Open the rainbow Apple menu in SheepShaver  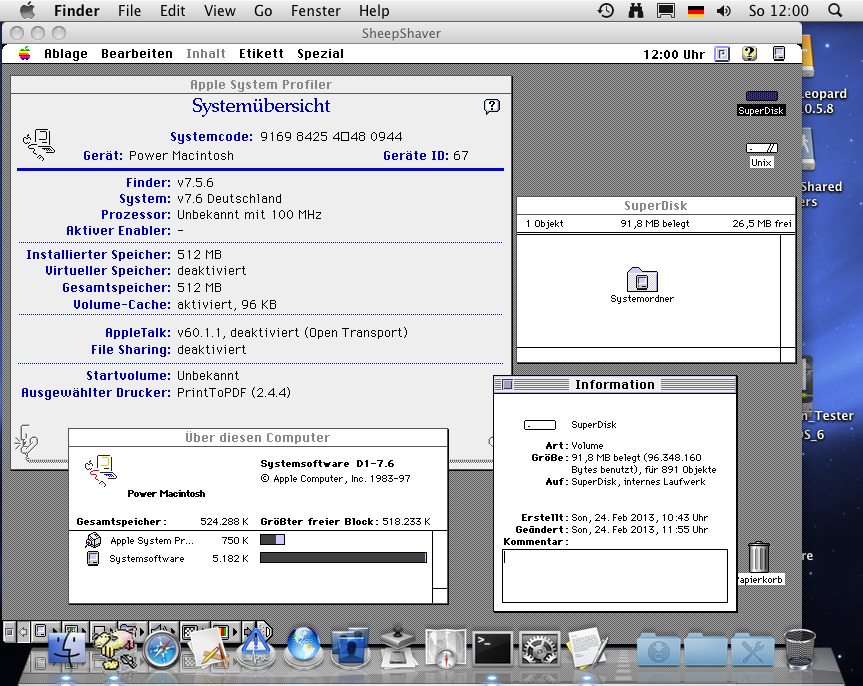24,53
